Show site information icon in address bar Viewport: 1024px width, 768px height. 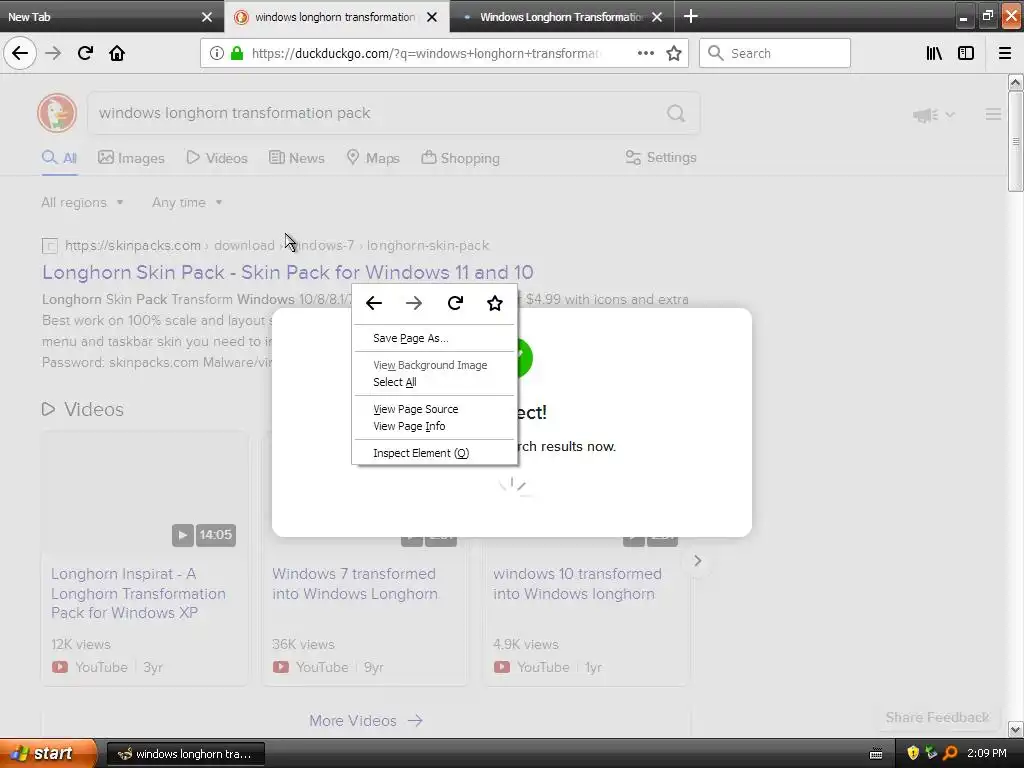pyautogui.click(x=217, y=53)
